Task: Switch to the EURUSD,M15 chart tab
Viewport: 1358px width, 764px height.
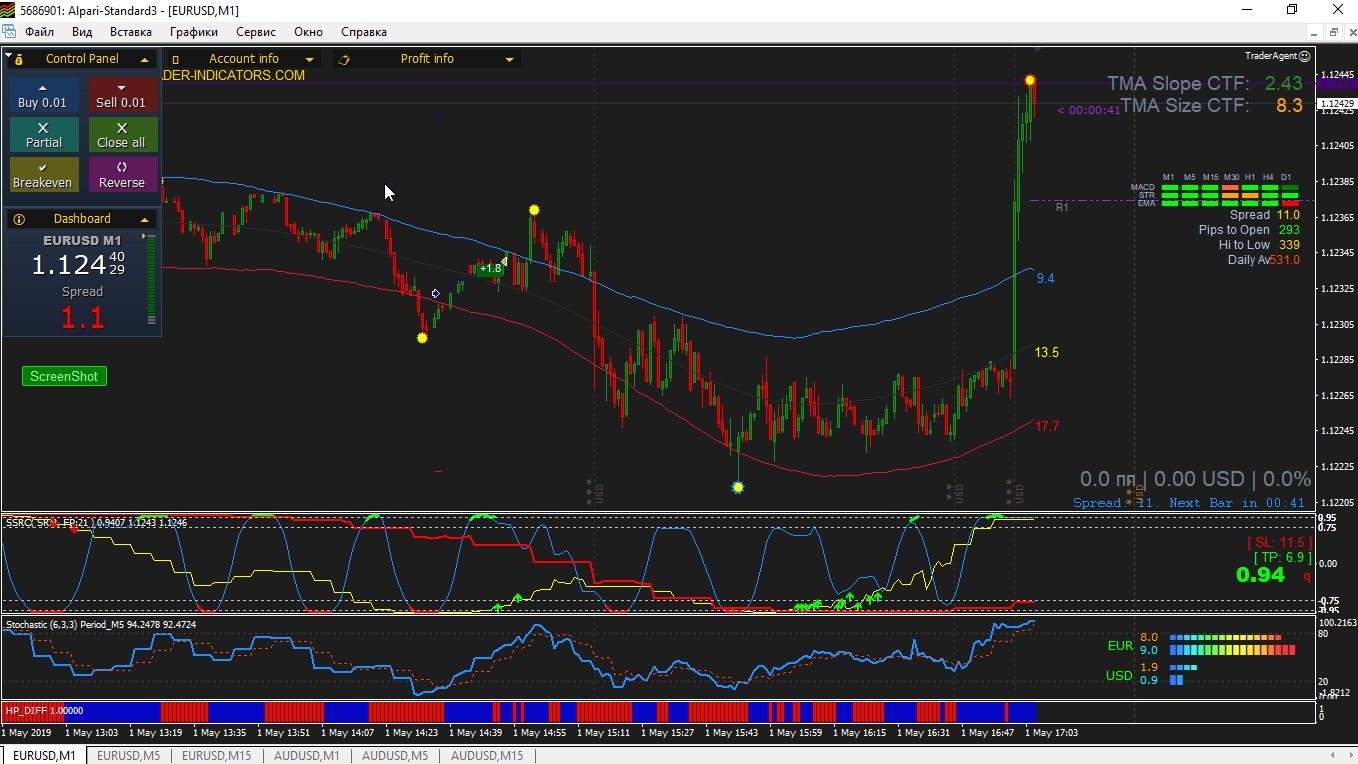Action: tap(217, 756)
